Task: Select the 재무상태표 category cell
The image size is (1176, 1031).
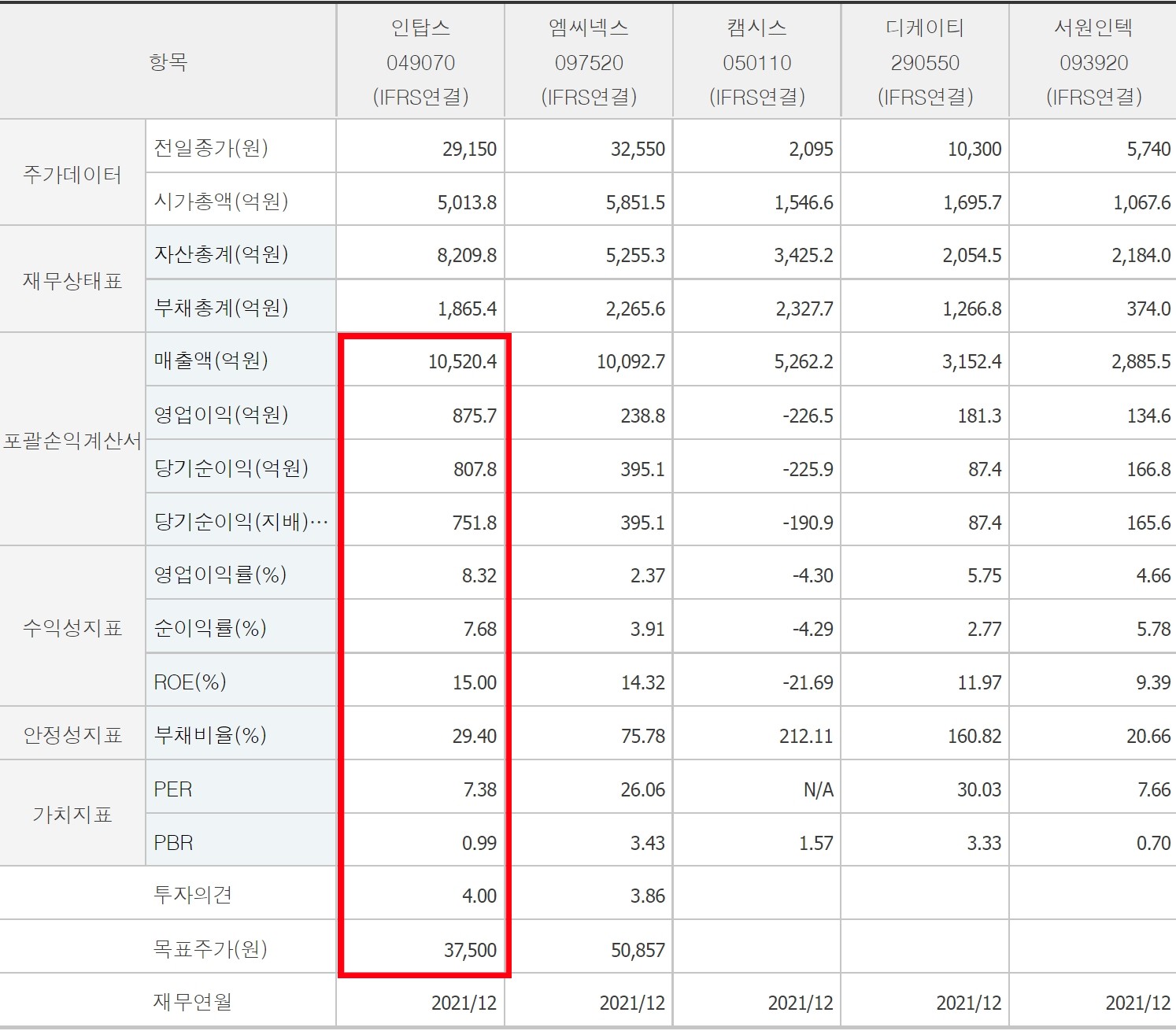Action: pyautogui.click(x=72, y=280)
